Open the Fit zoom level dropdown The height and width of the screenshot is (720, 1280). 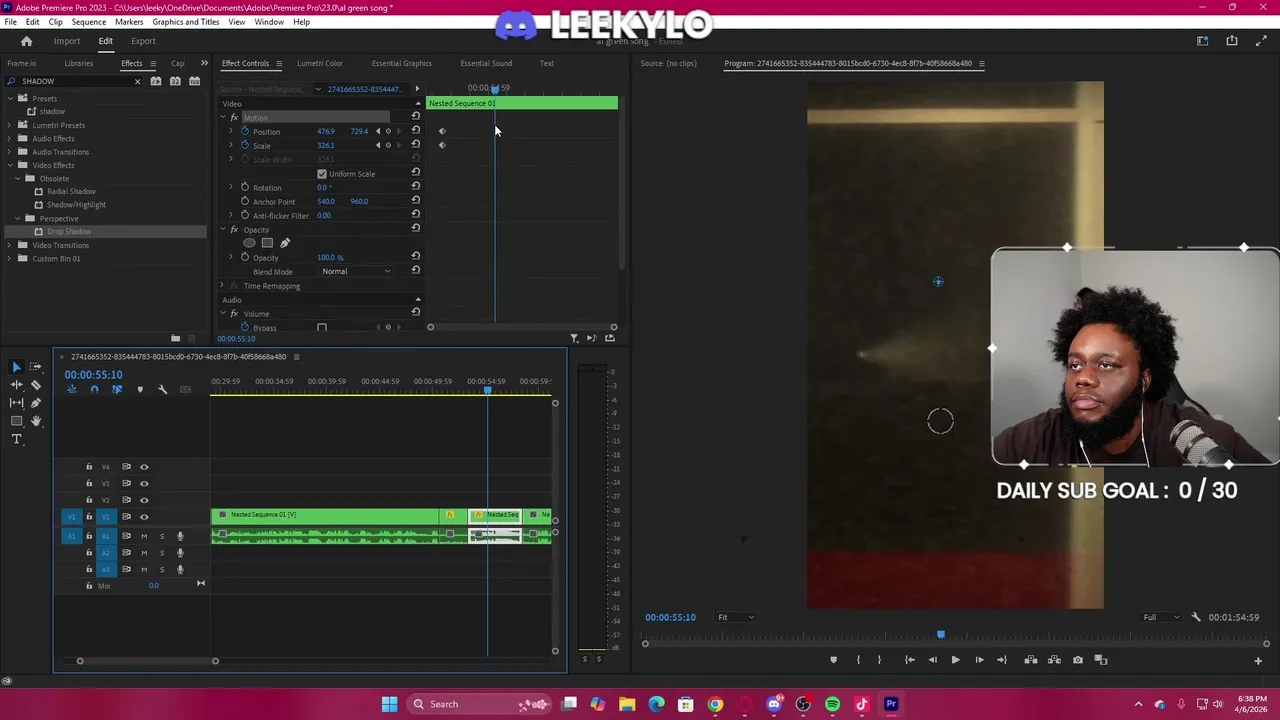[x=735, y=617]
